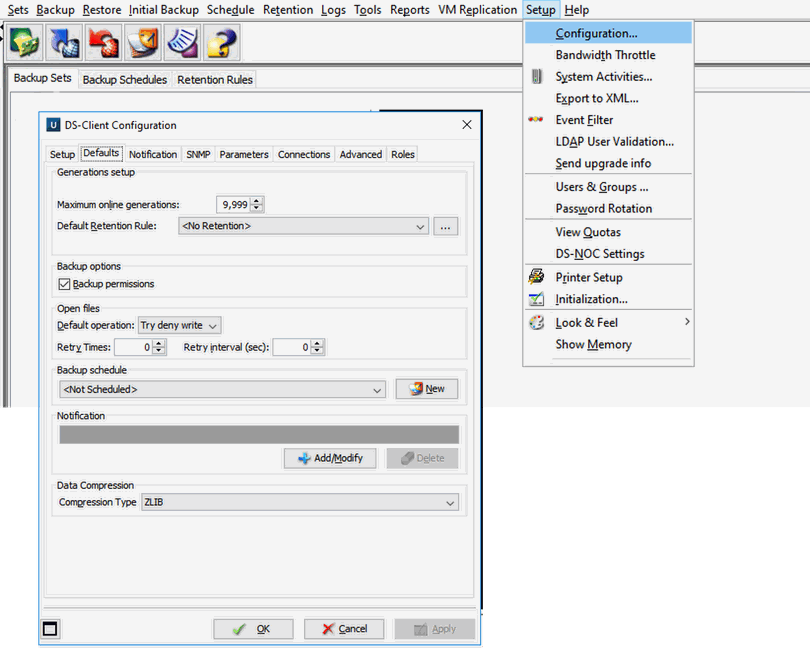Viewport: 810px width, 648px height.
Task: Open Users & Groups ... menu entry
Action: click(x=609, y=187)
